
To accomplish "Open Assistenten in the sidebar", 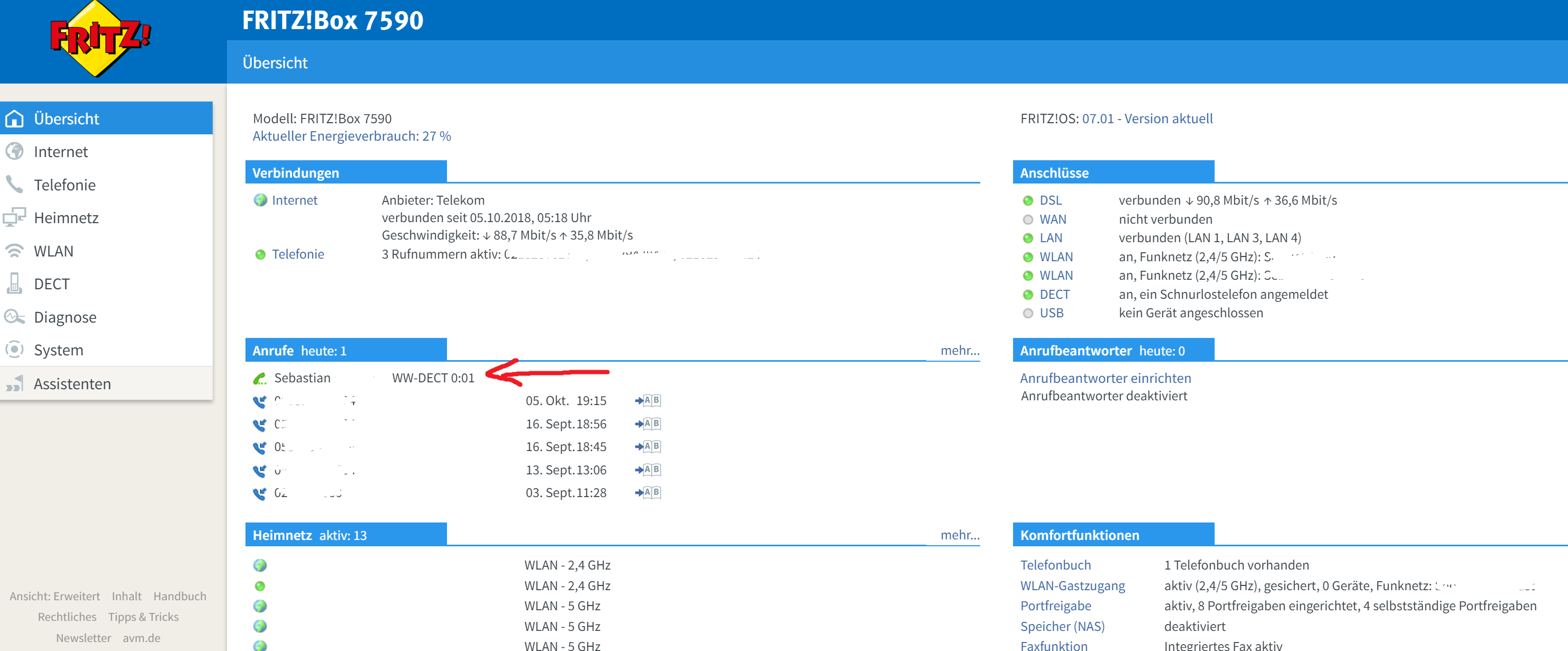I will tap(72, 384).
